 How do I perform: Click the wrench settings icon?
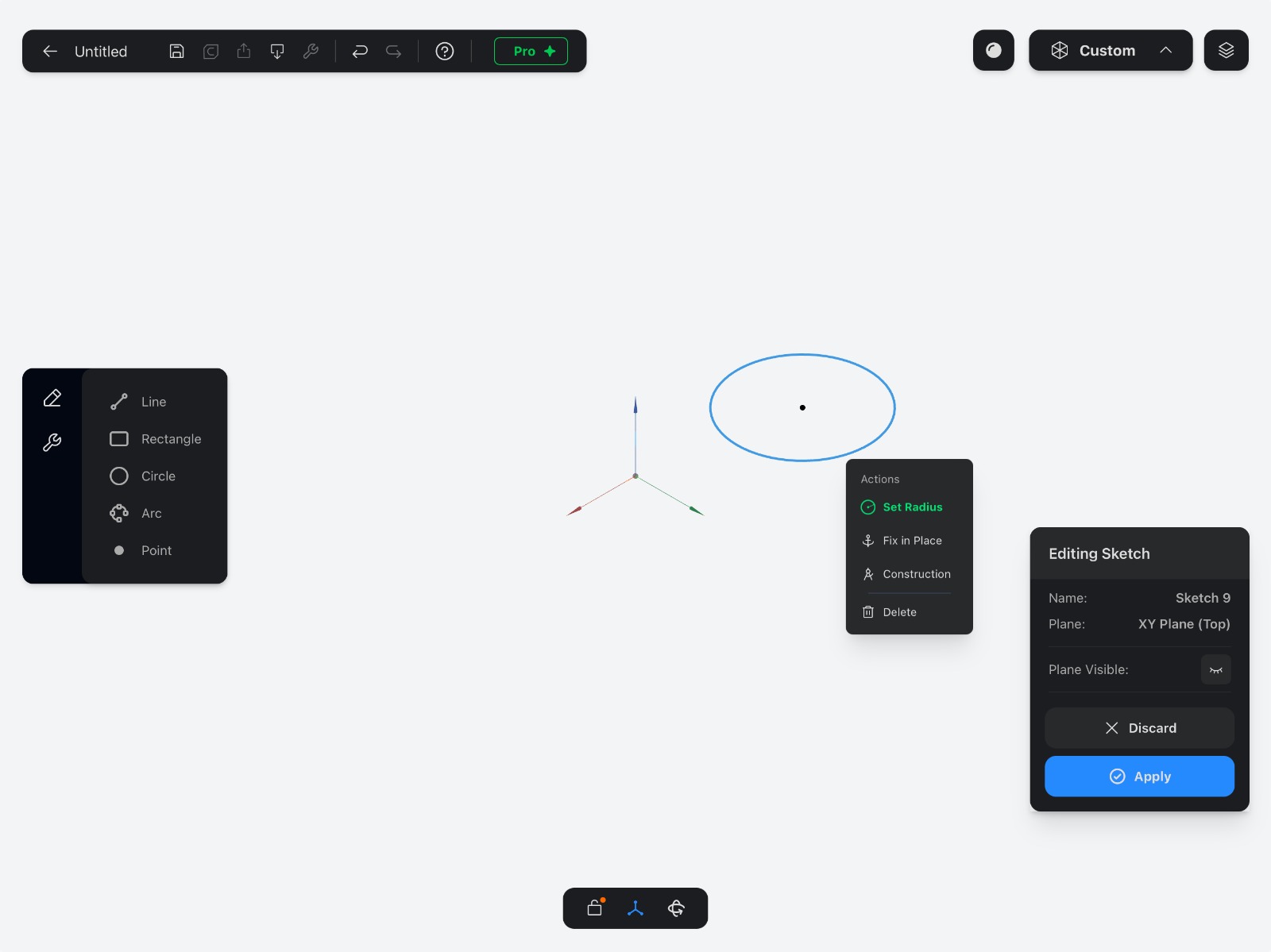pyautogui.click(x=311, y=51)
